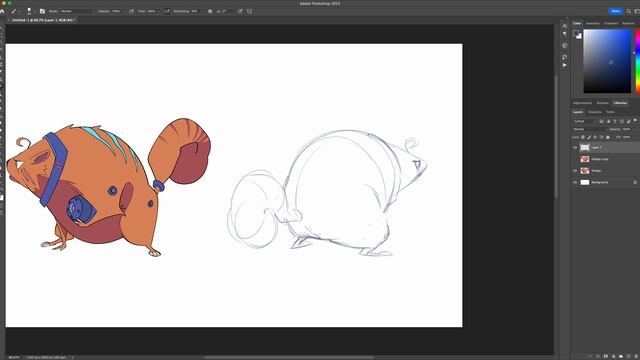
Task: Open smoothing options gear icon
Action: coord(210,11)
